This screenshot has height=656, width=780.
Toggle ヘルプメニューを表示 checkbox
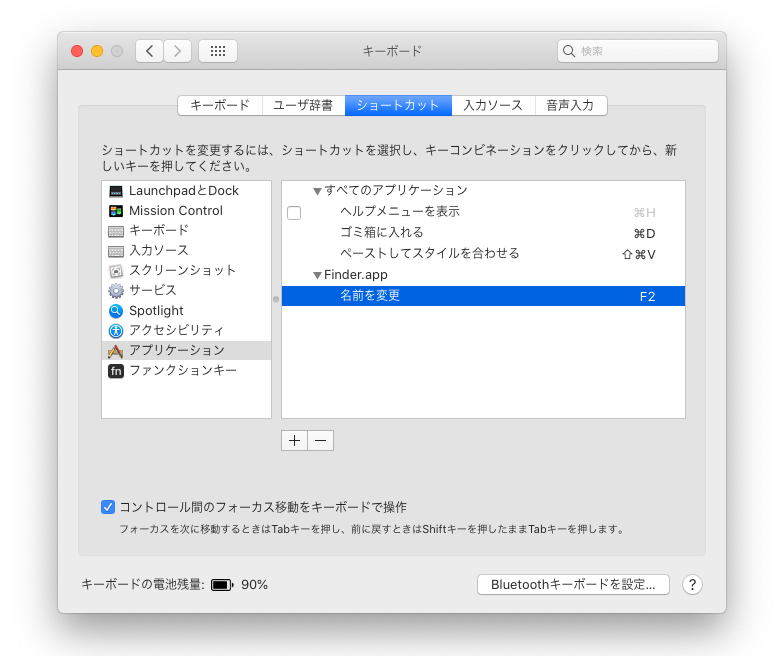pos(294,213)
